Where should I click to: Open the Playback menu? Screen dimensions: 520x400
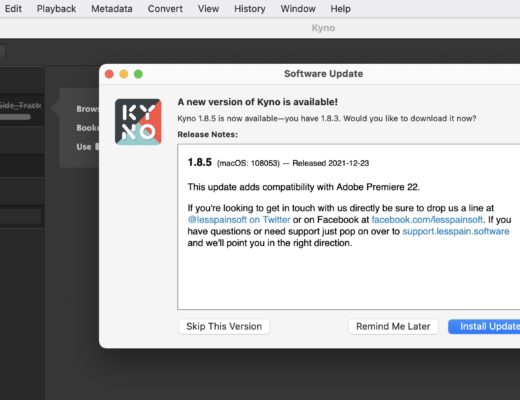56,9
